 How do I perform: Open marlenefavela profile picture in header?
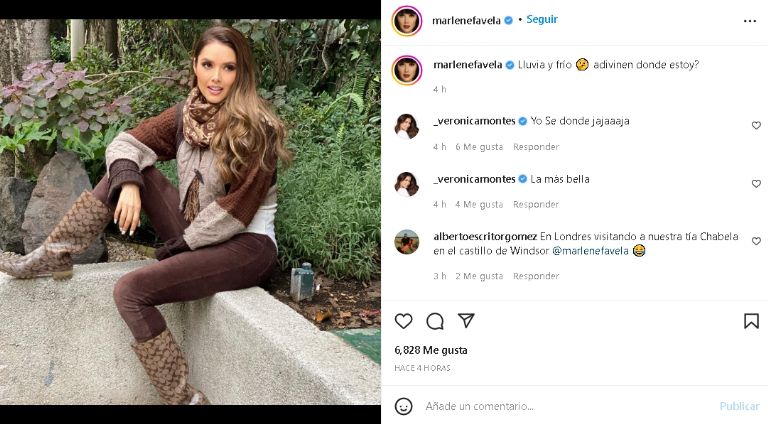[407, 20]
